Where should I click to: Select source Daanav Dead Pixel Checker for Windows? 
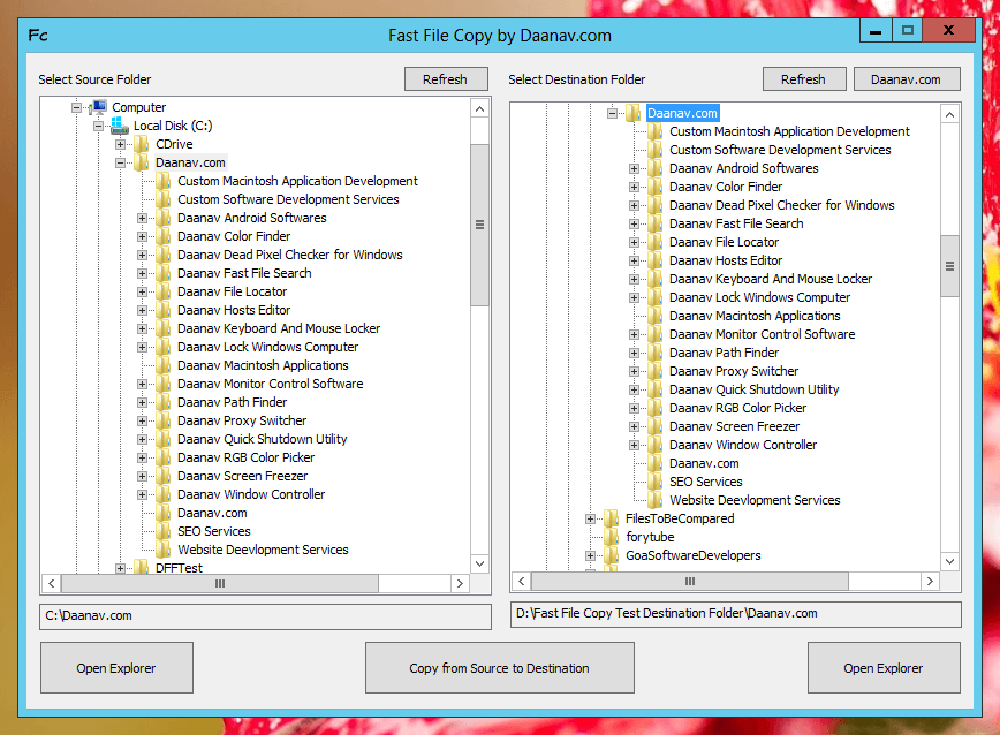(290, 255)
